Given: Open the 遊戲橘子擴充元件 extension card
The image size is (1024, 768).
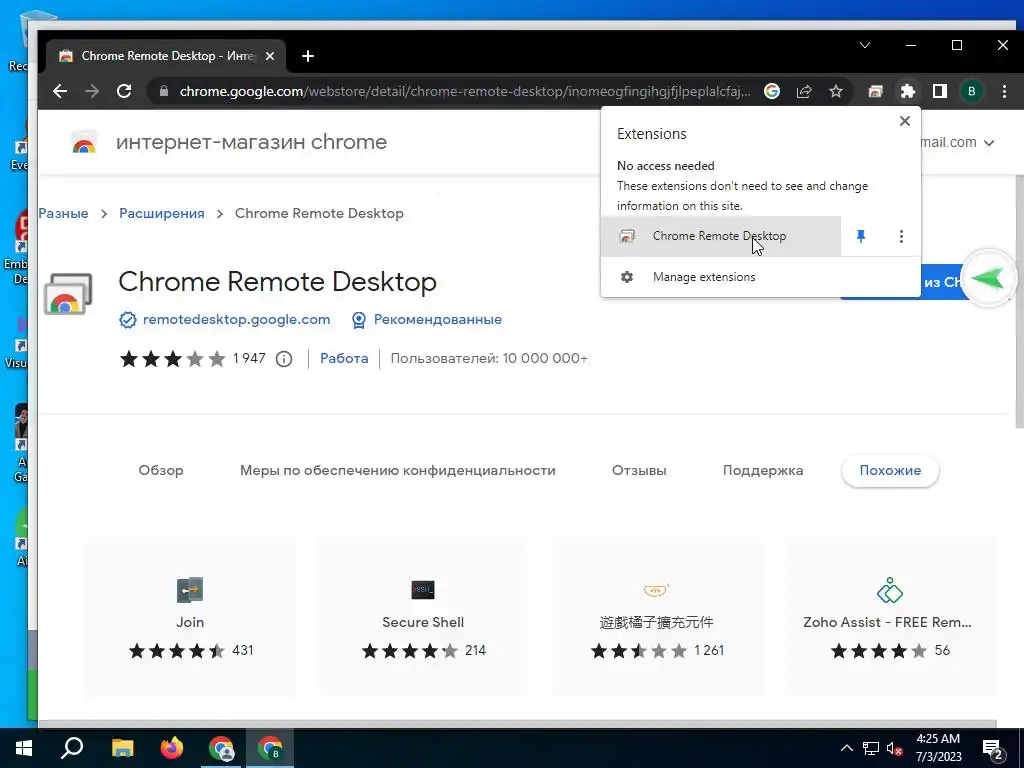Looking at the screenshot, I should pos(656,616).
